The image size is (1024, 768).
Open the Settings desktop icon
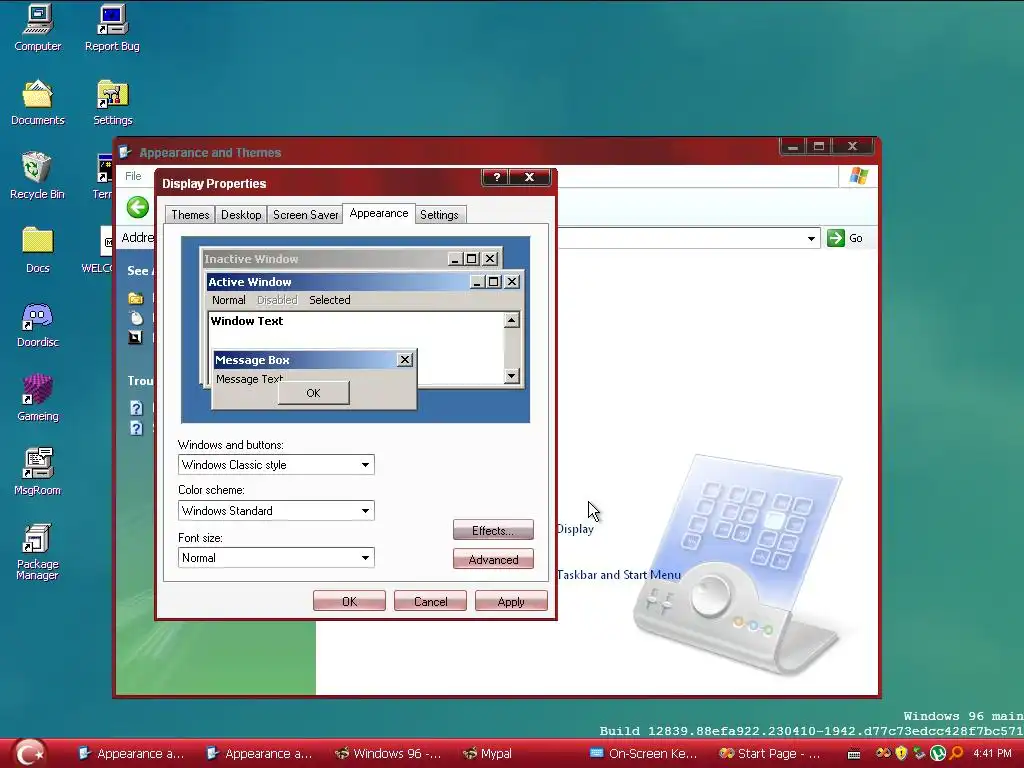click(112, 103)
